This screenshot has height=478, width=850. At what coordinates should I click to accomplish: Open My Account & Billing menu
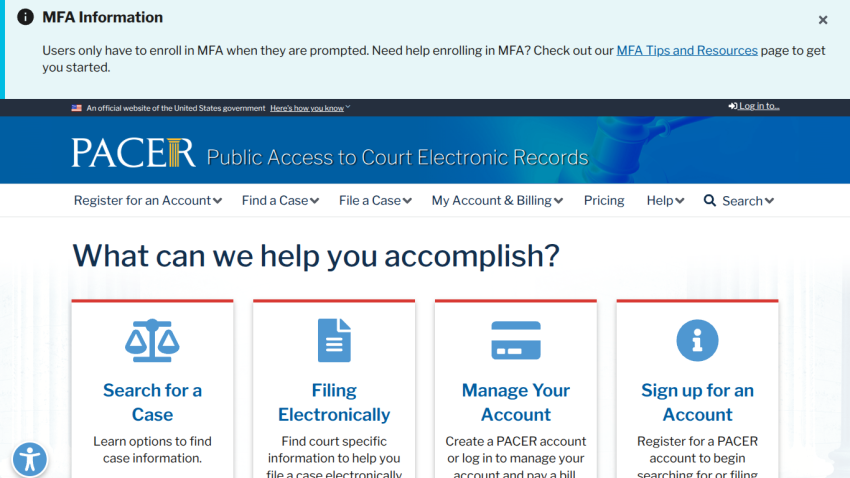(x=497, y=201)
